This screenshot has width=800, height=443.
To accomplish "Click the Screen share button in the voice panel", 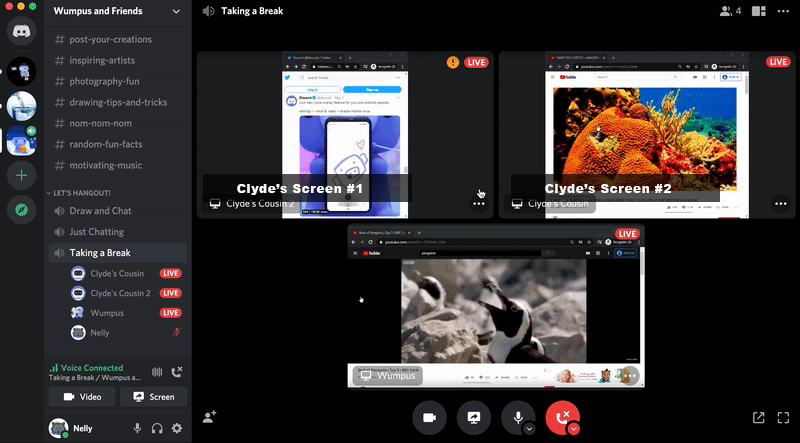I will tap(152, 397).
